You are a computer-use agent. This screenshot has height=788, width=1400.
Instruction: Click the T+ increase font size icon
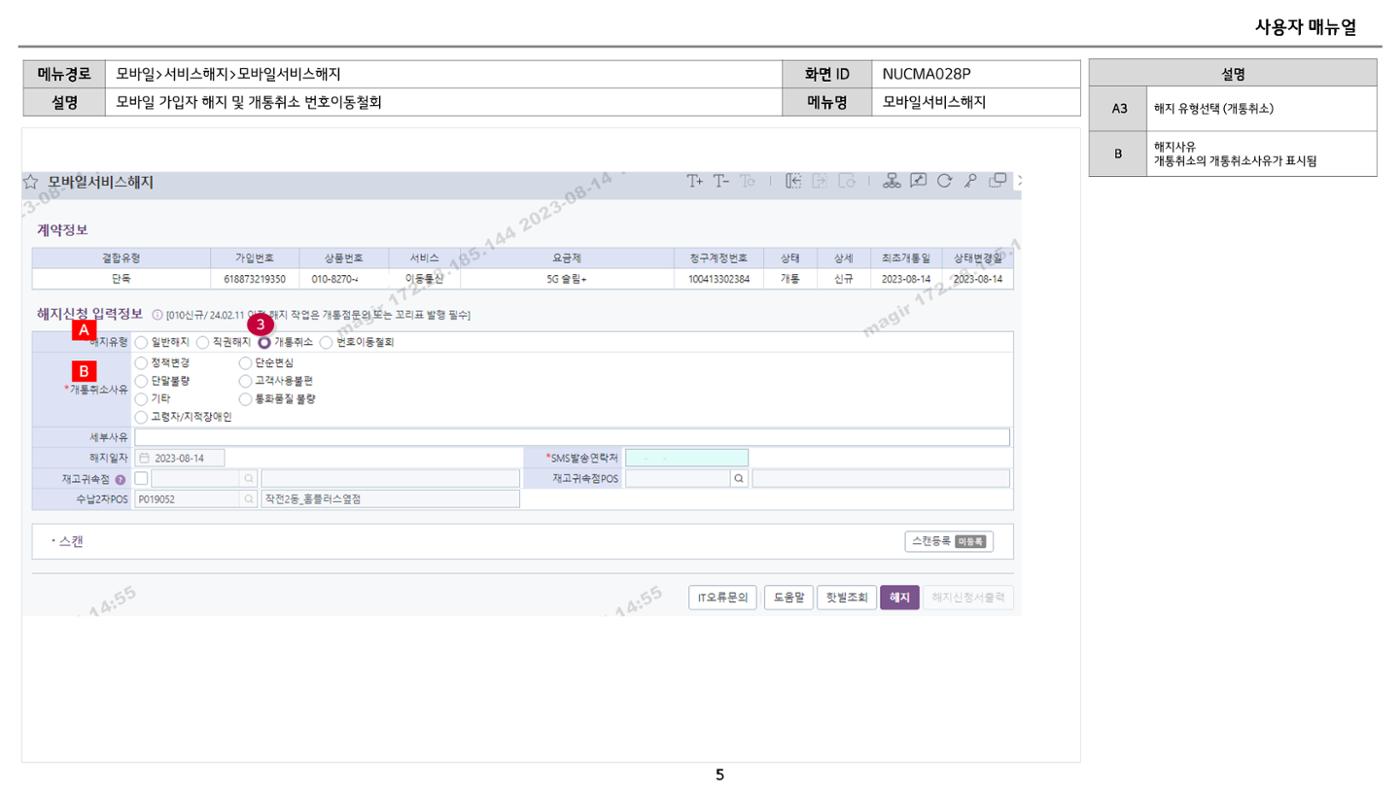695,181
